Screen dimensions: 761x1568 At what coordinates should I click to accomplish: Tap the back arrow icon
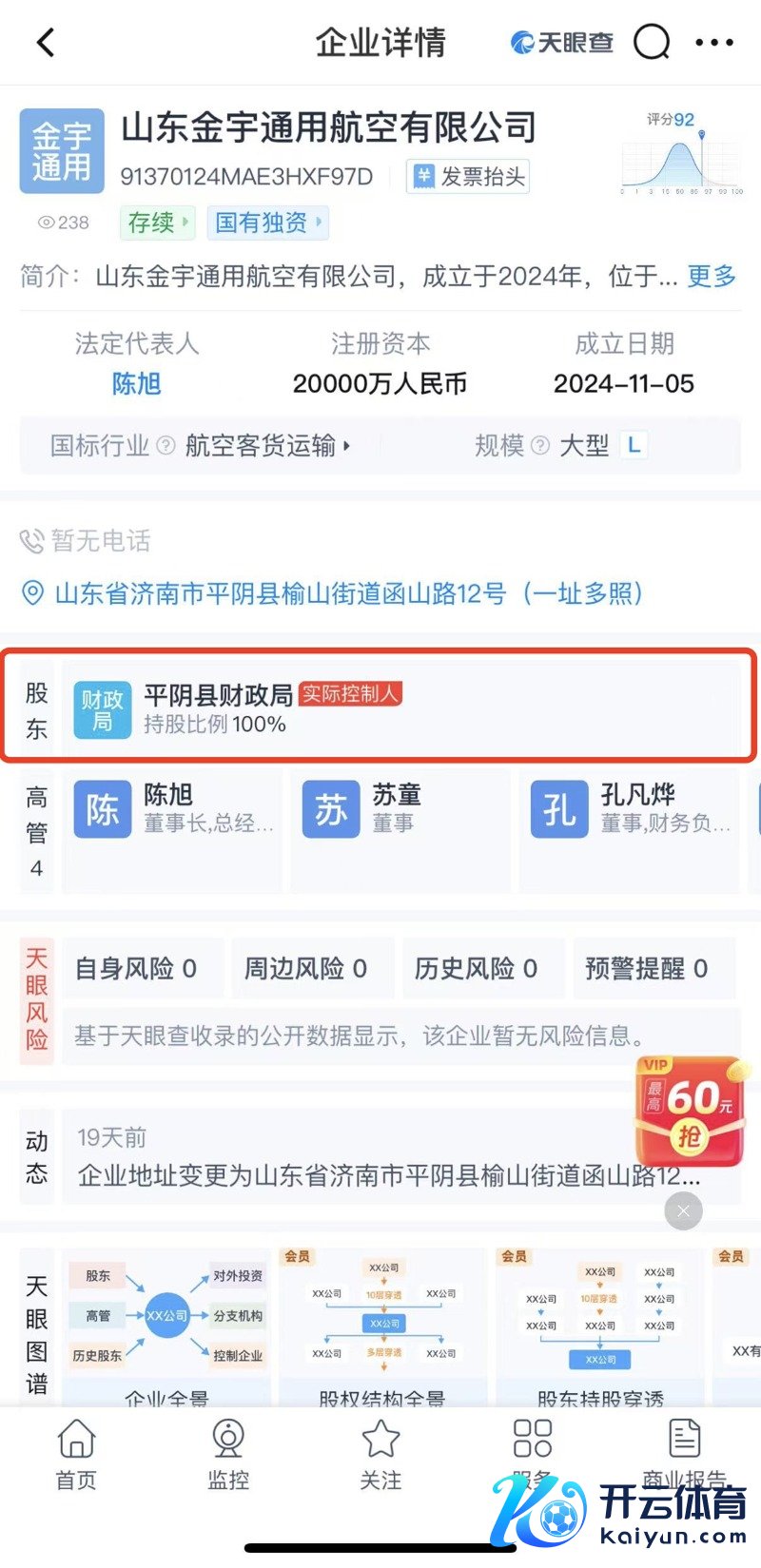coord(46,43)
